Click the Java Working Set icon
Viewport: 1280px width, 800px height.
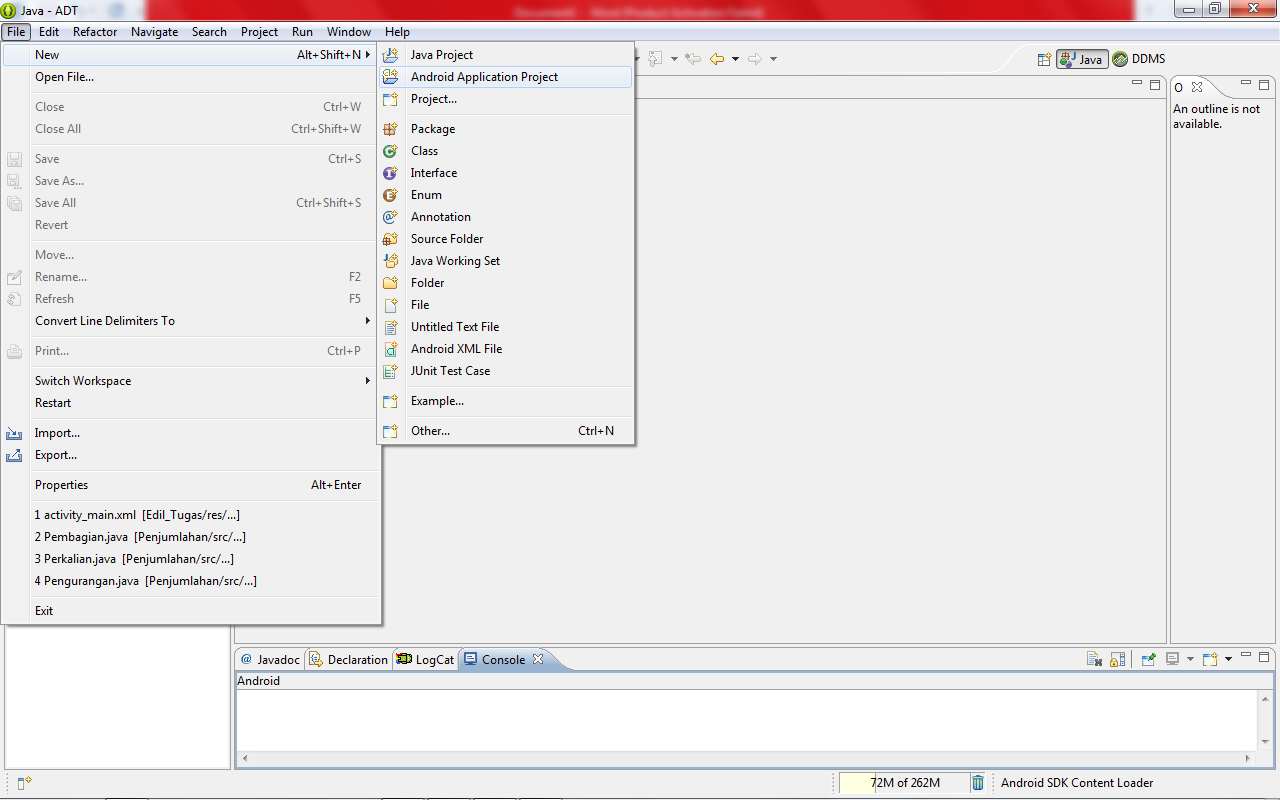(x=390, y=261)
